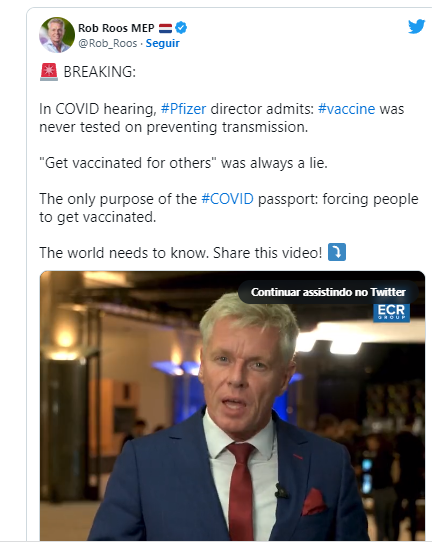Open the #vaccine hashtag
This screenshot has width=432, height=547.
tap(347, 109)
